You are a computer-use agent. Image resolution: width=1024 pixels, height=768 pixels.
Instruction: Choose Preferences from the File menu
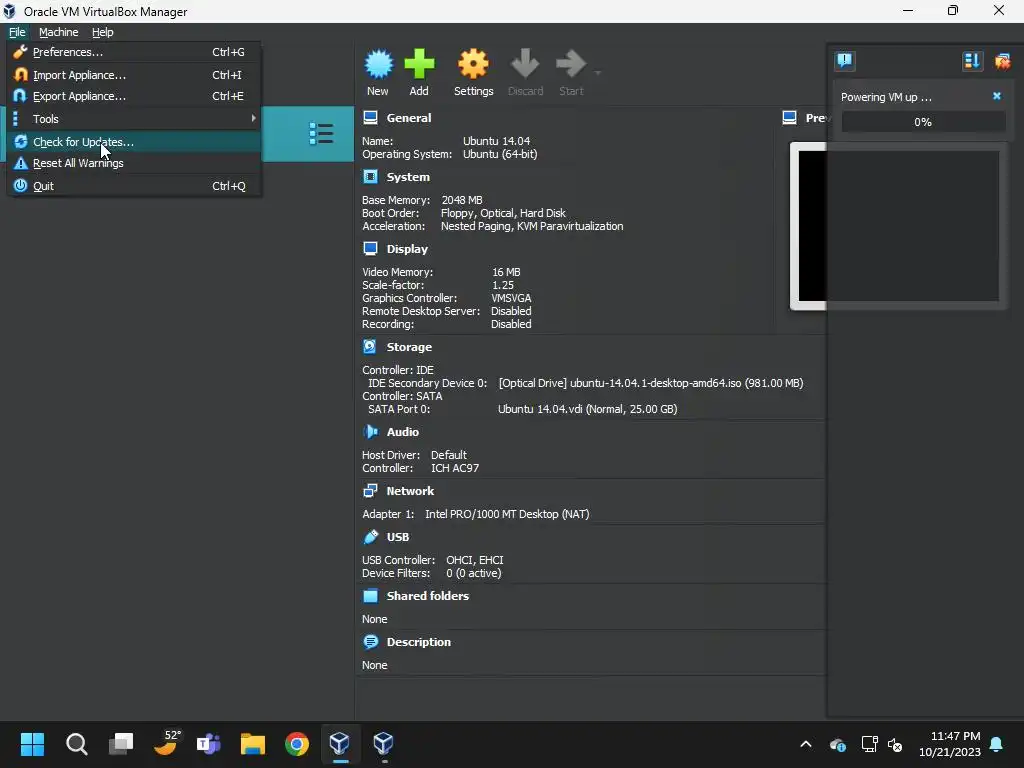134,52
